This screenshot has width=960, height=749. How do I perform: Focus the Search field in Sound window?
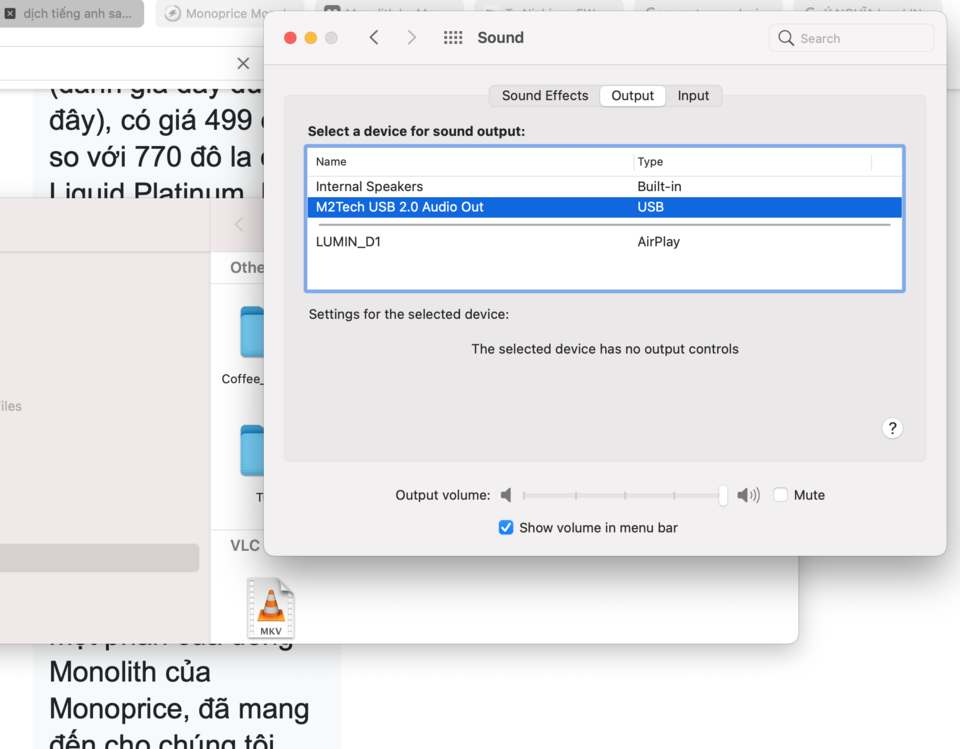(852, 38)
